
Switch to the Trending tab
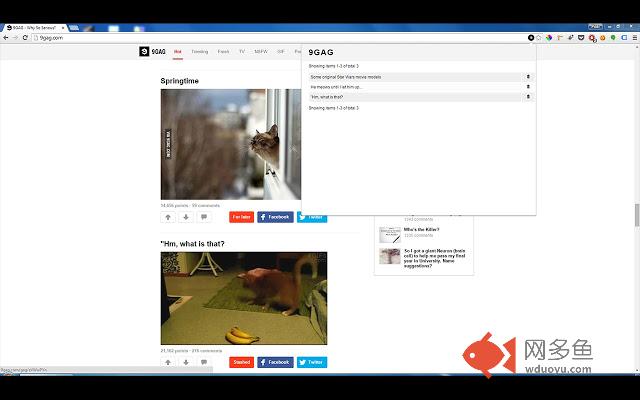point(200,52)
